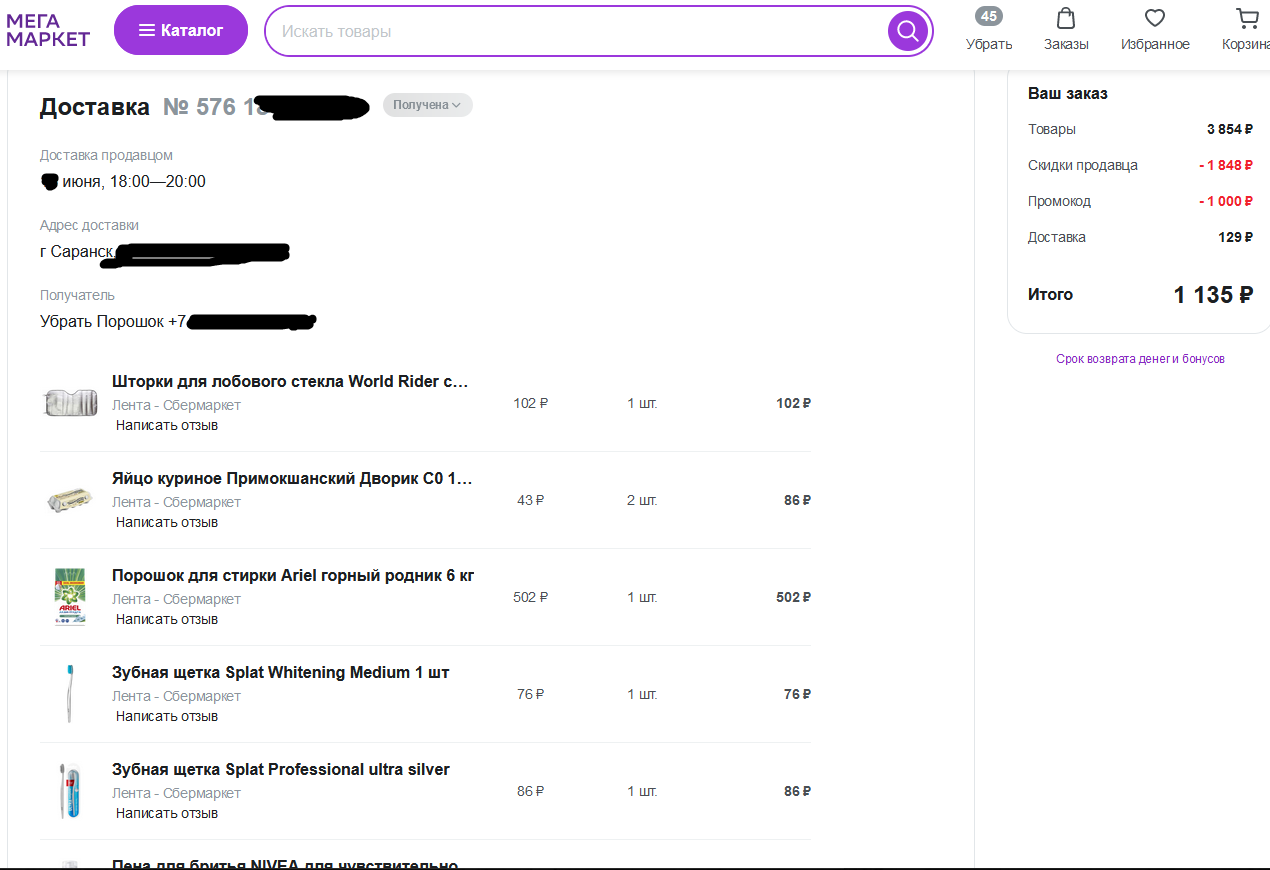Click seller Лента - Сбермаркет under Ariel powder

click(x=176, y=599)
